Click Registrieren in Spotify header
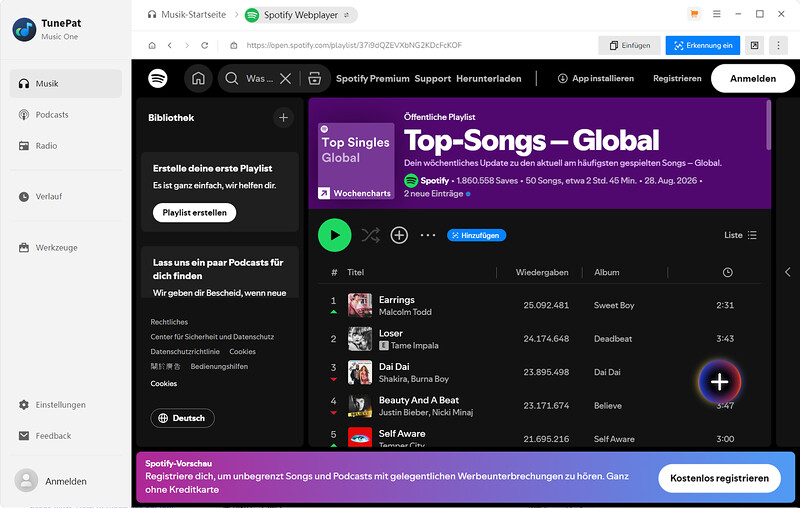The image size is (800, 508). [x=677, y=79]
